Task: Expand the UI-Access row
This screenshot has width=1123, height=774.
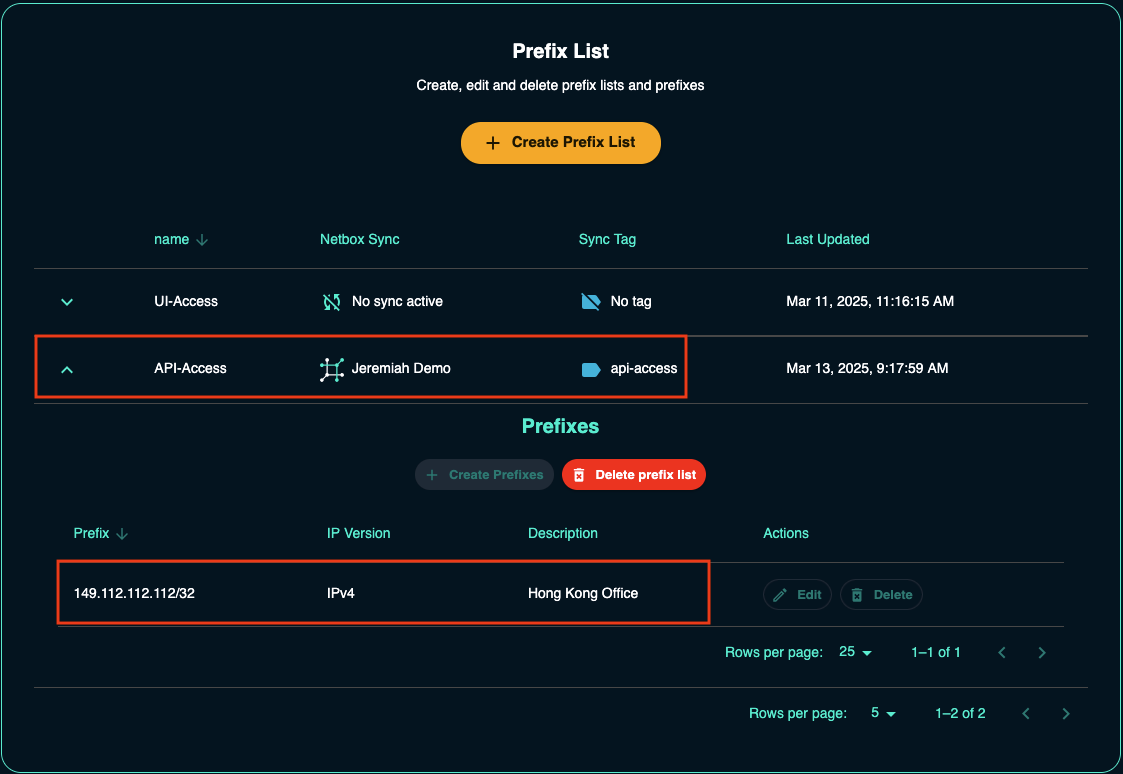Action: pos(67,302)
